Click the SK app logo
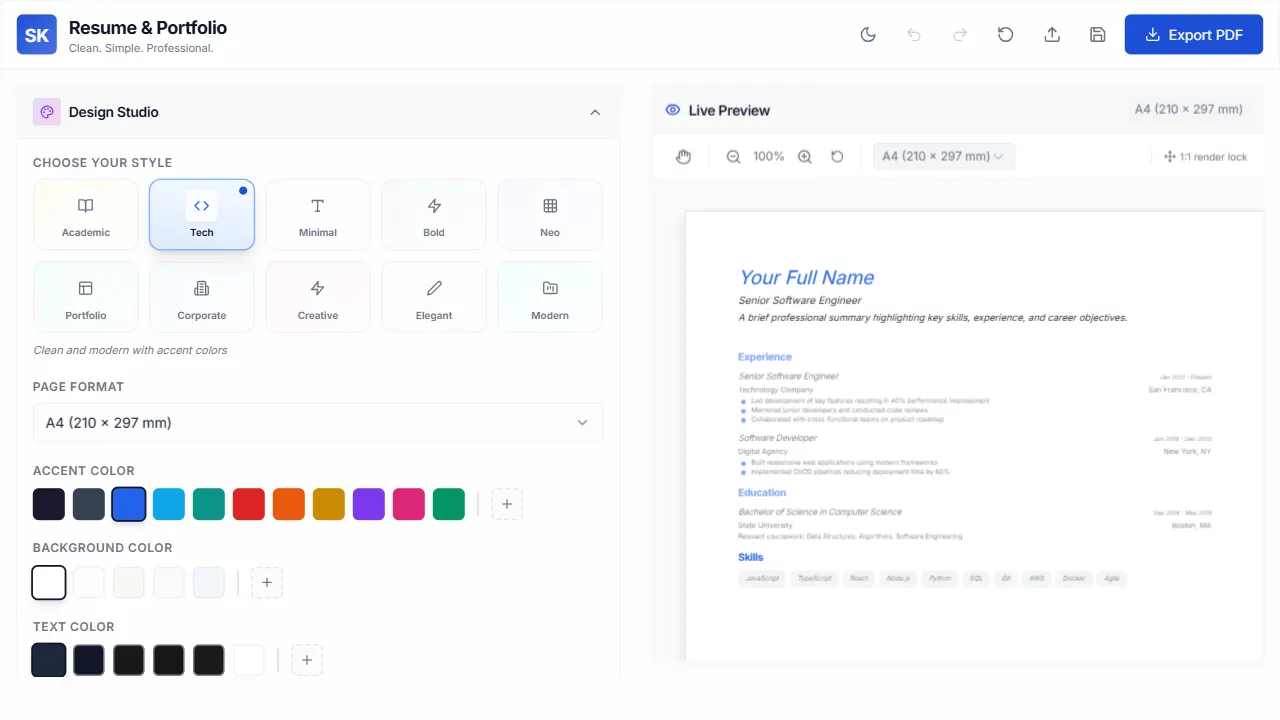Viewport: 1280px width, 720px height. (37, 35)
